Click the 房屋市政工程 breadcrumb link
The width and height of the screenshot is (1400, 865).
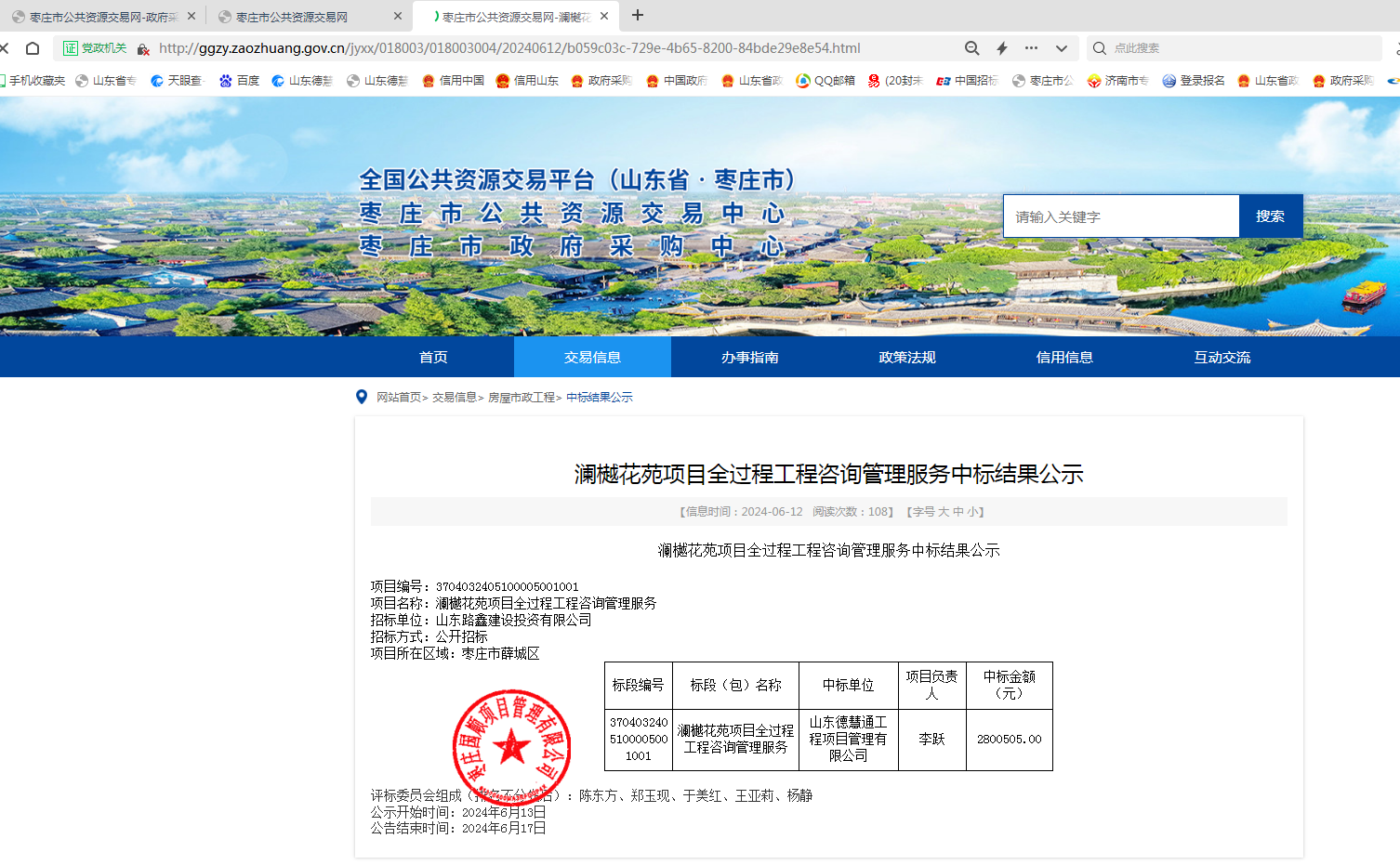pos(522,398)
